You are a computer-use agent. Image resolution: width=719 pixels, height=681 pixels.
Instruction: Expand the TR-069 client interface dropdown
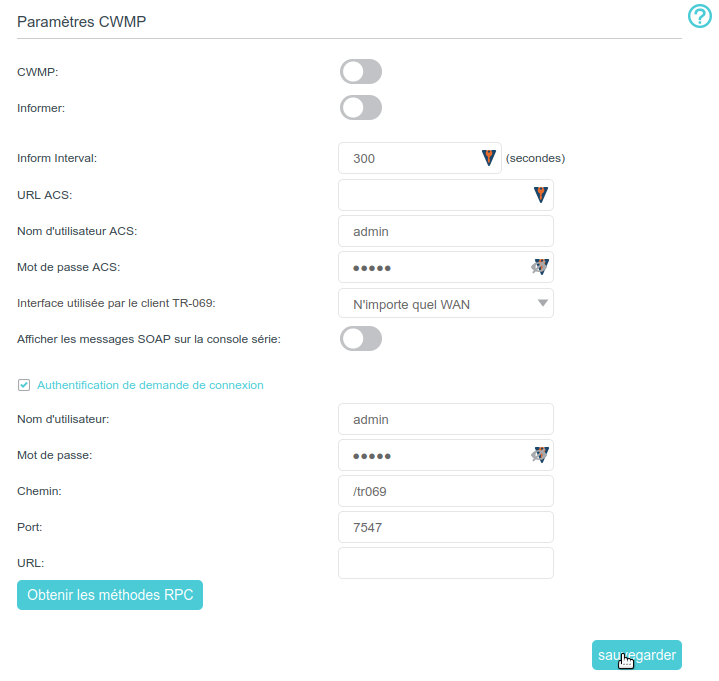pos(446,303)
